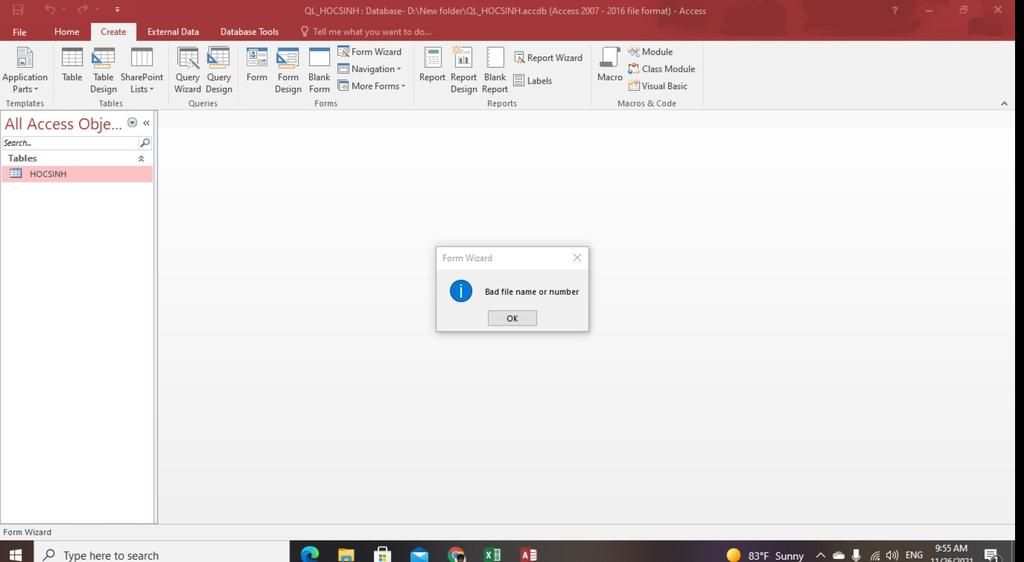This screenshot has width=1024, height=562.
Task: Start the Report Wizard
Action: point(548,57)
